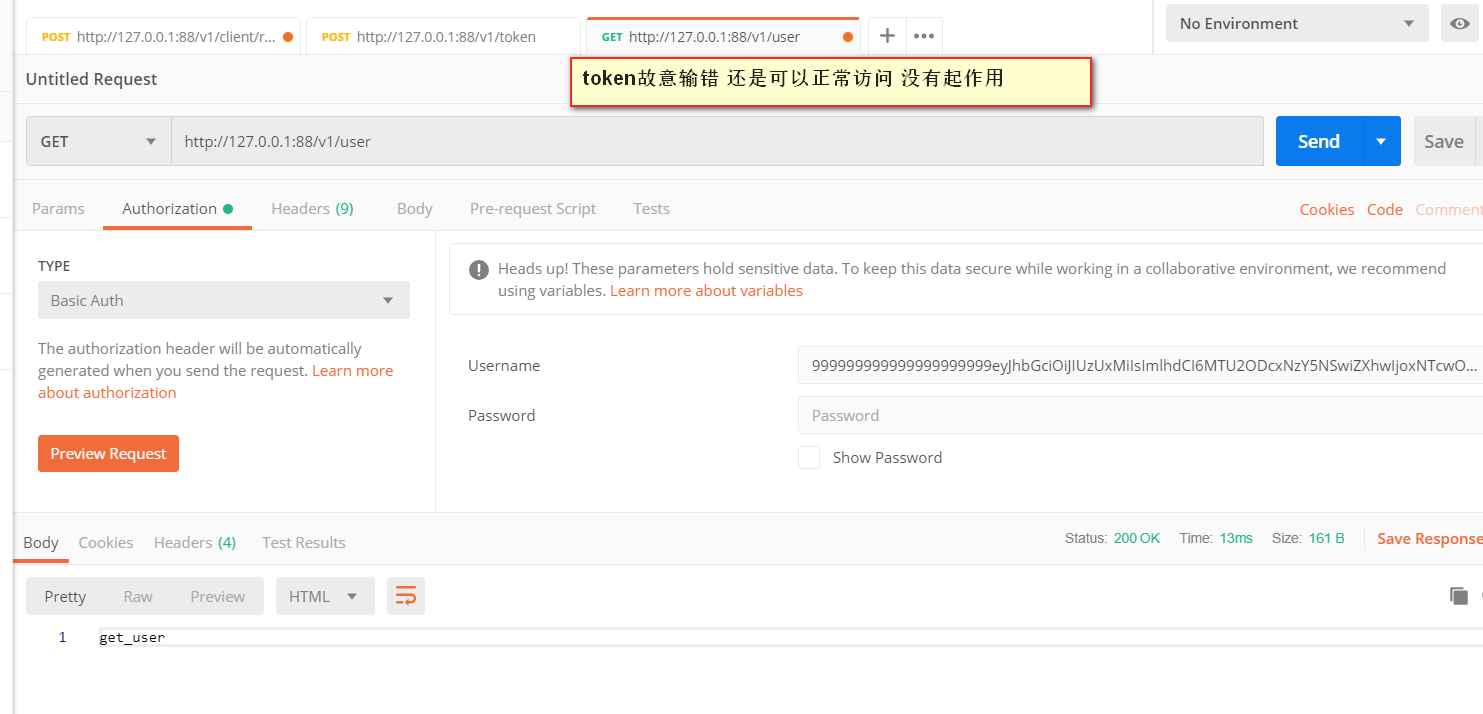1483x714 pixels.
Task: Switch to the POST v1/token request tab
Action: [x=443, y=37]
